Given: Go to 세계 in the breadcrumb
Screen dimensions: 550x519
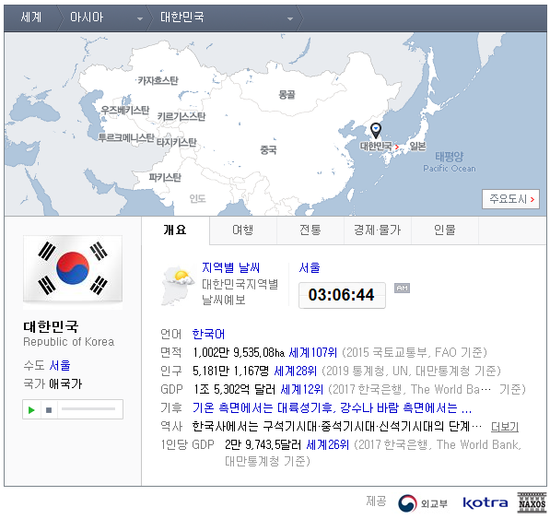Looking at the screenshot, I should coord(31,17).
